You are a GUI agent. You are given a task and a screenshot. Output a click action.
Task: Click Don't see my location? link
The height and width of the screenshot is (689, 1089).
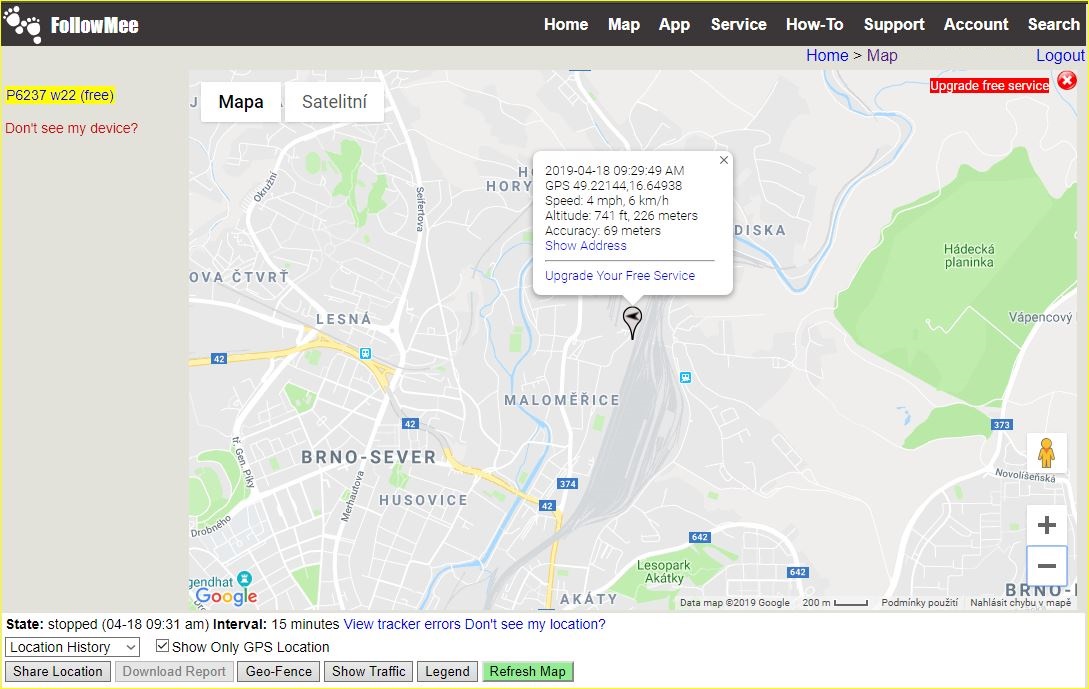[535, 624]
